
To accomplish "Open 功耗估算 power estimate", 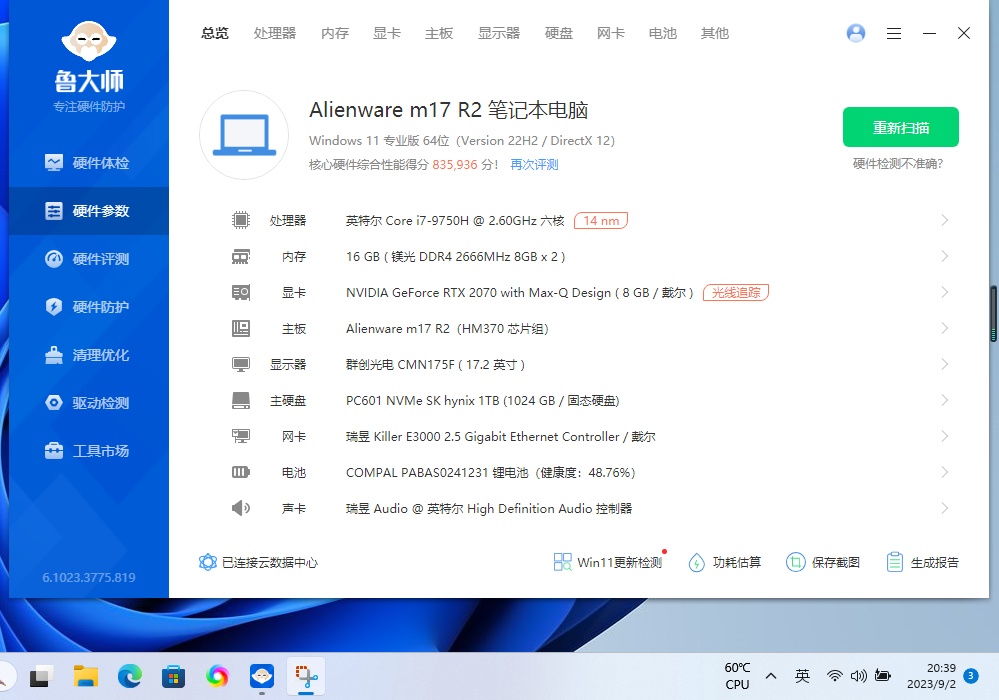I will pyautogui.click(x=724, y=562).
